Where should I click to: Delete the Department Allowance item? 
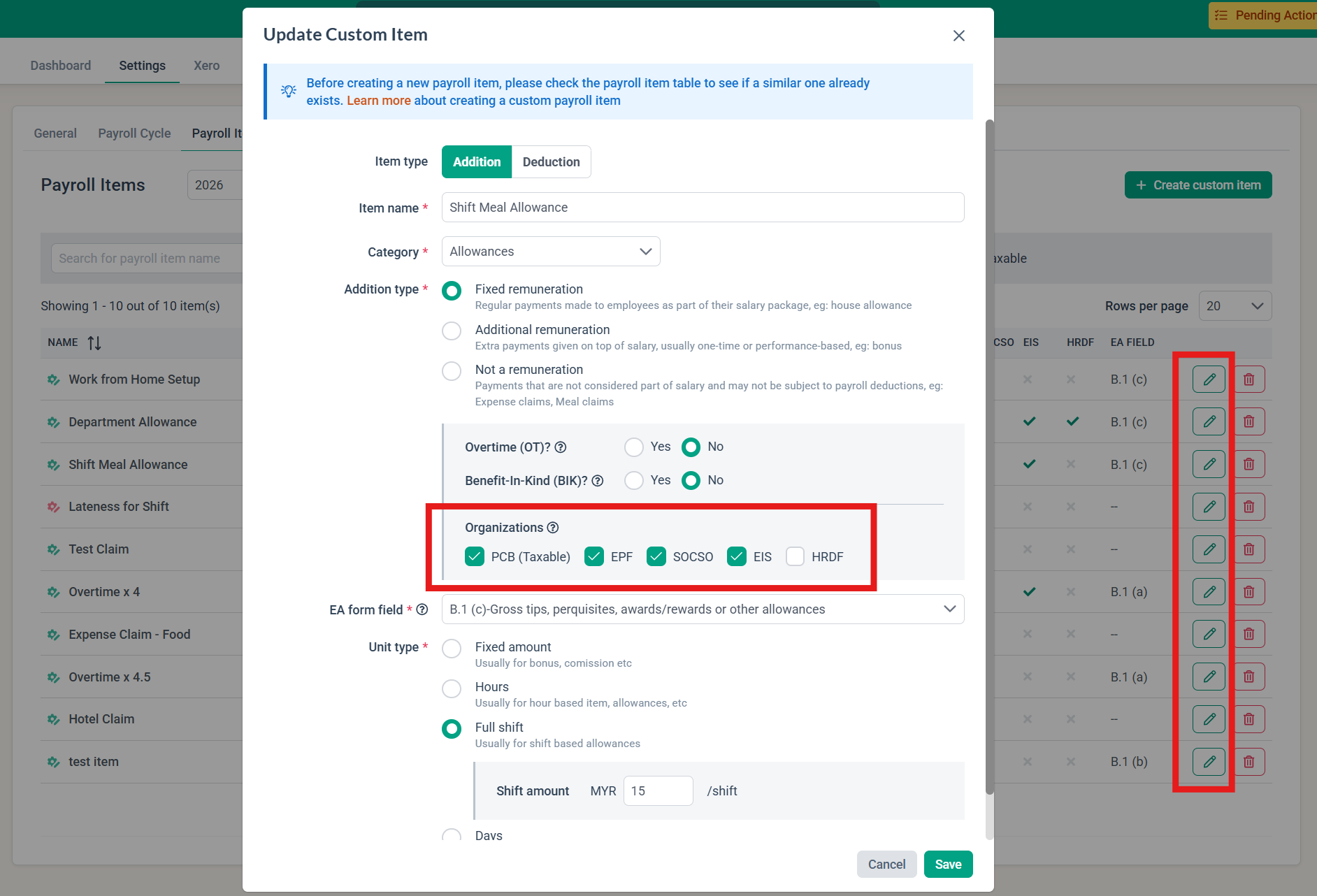[1248, 421]
